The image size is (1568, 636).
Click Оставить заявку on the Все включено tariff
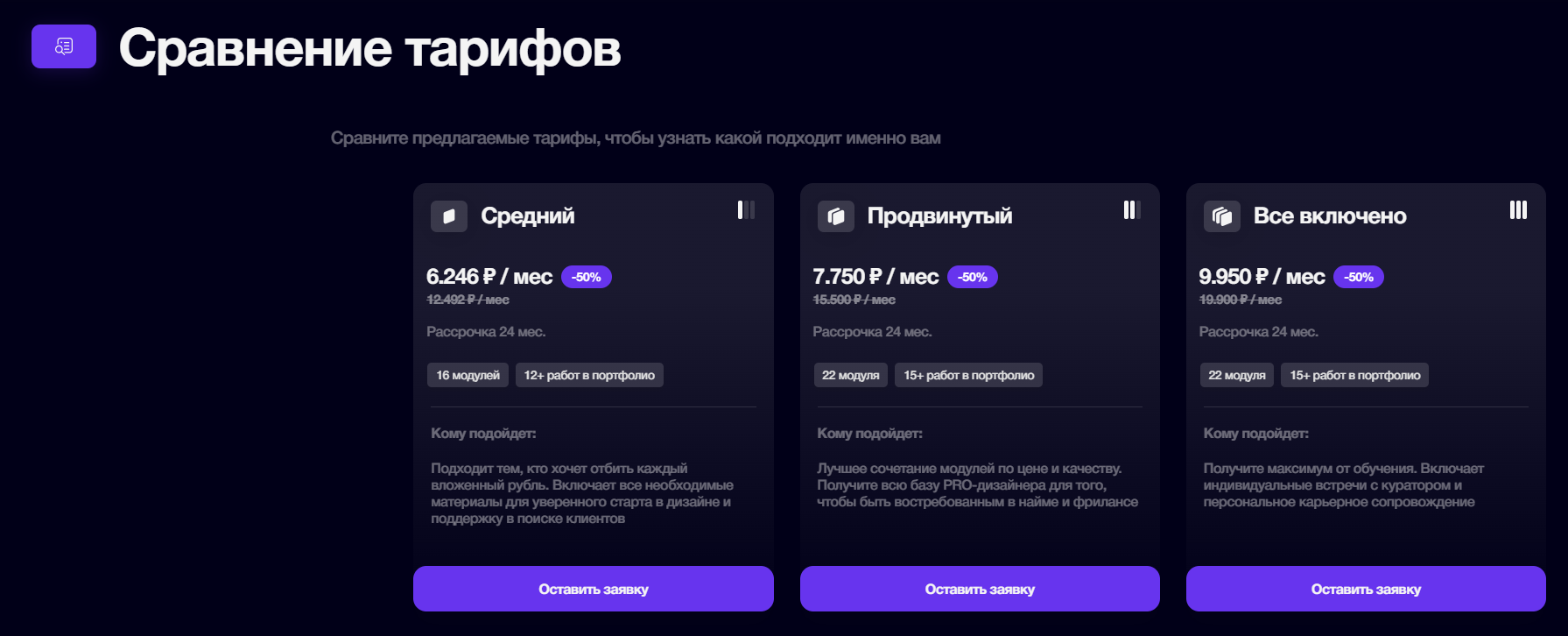(x=1366, y=589)
